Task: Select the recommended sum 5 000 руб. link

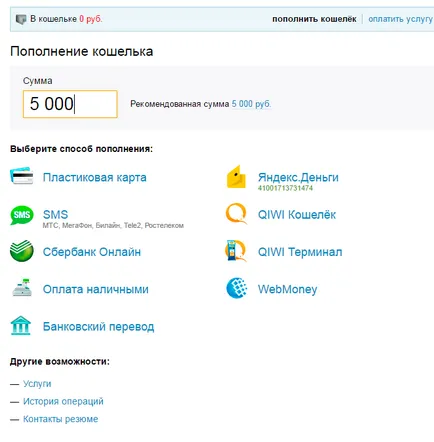Action: [251, 104]
